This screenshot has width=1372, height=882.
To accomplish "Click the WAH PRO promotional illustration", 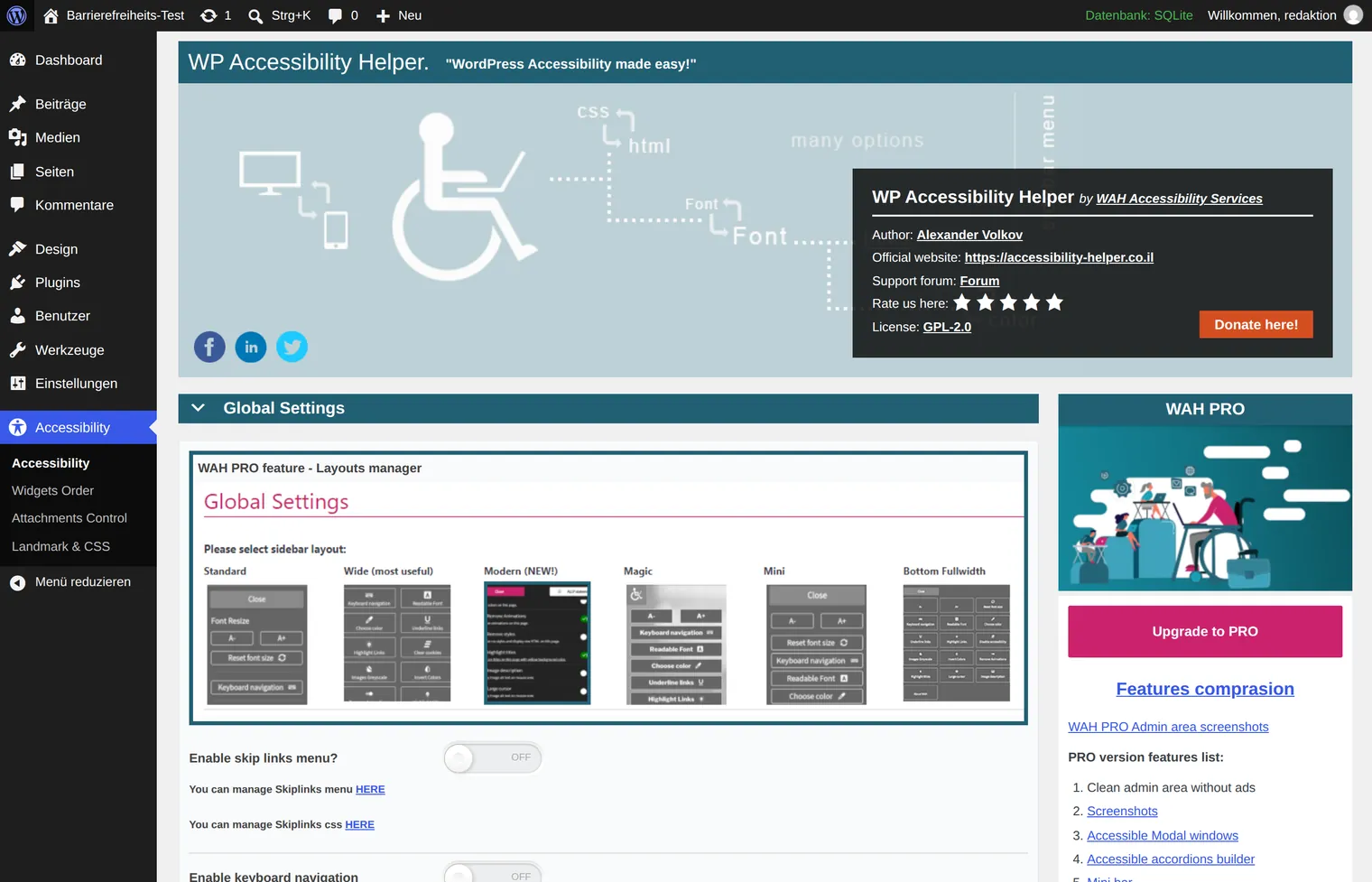I will tap(1205, 508).
